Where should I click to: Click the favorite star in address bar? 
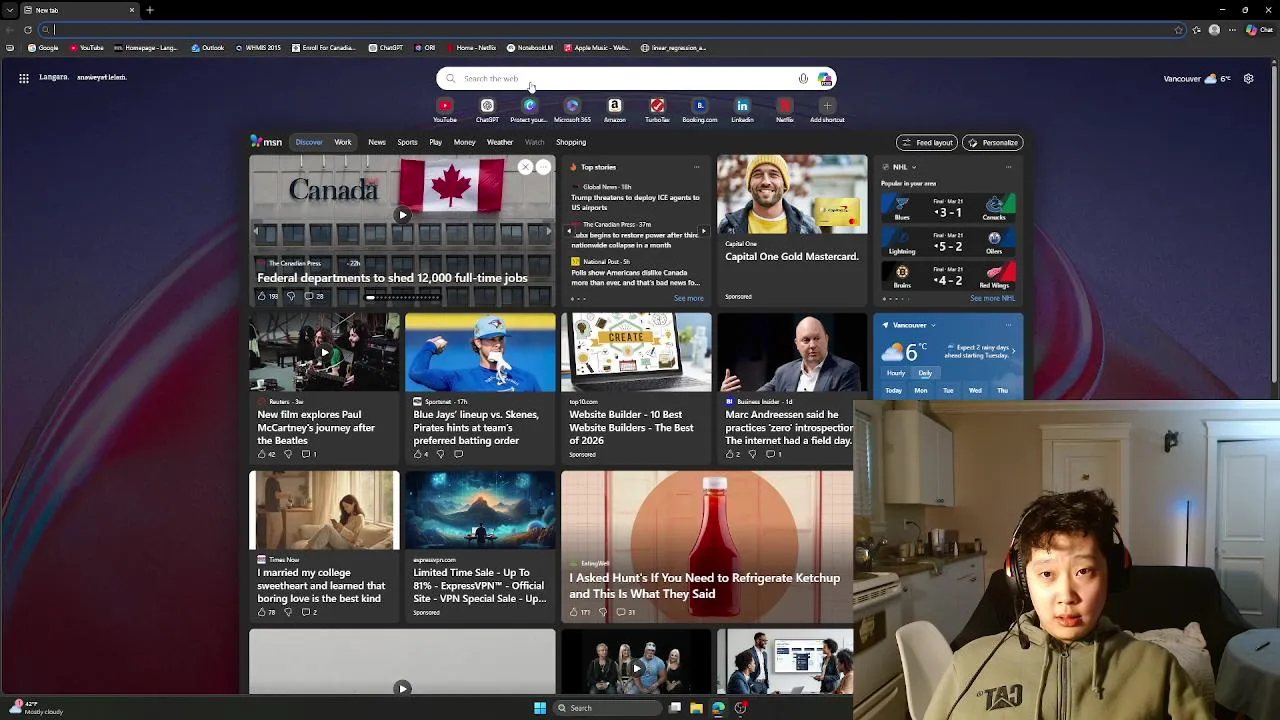(1179, 30)
